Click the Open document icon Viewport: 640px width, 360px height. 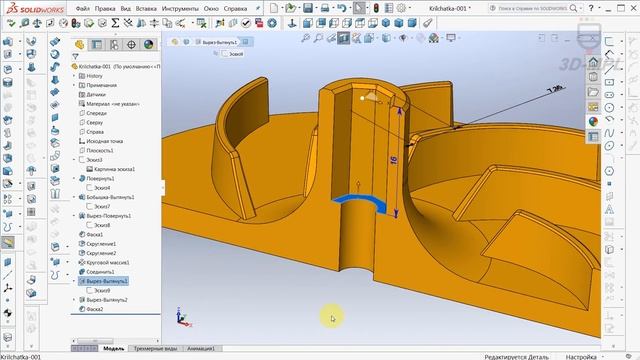pyautogui.click(x=290, y=8)
